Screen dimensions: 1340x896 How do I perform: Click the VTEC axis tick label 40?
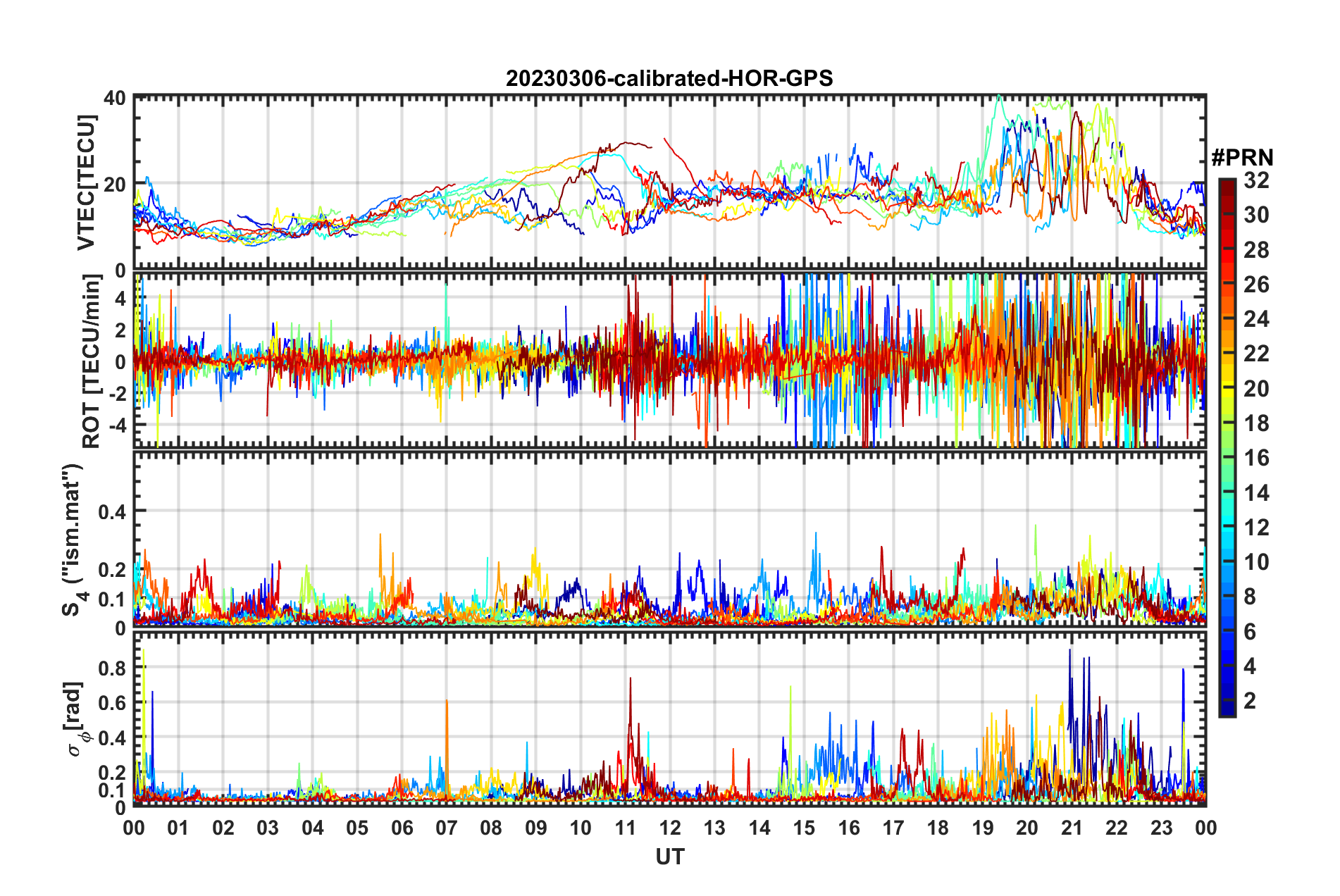[115, 98]
